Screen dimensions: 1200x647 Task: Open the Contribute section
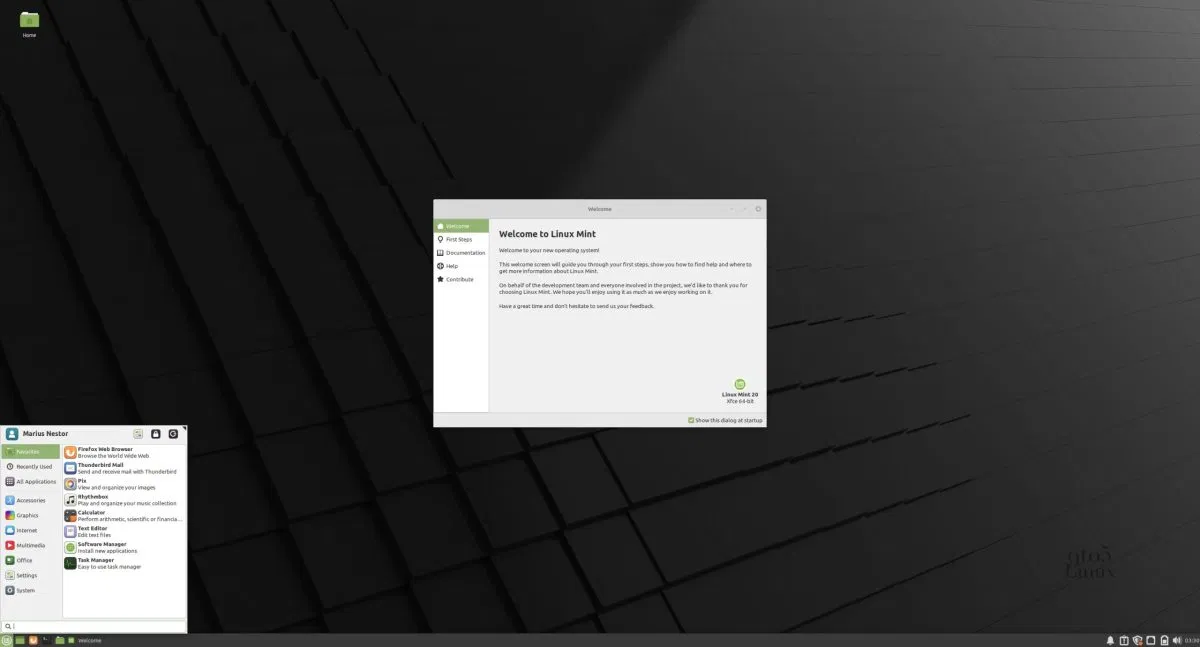(x=461, y=279)
